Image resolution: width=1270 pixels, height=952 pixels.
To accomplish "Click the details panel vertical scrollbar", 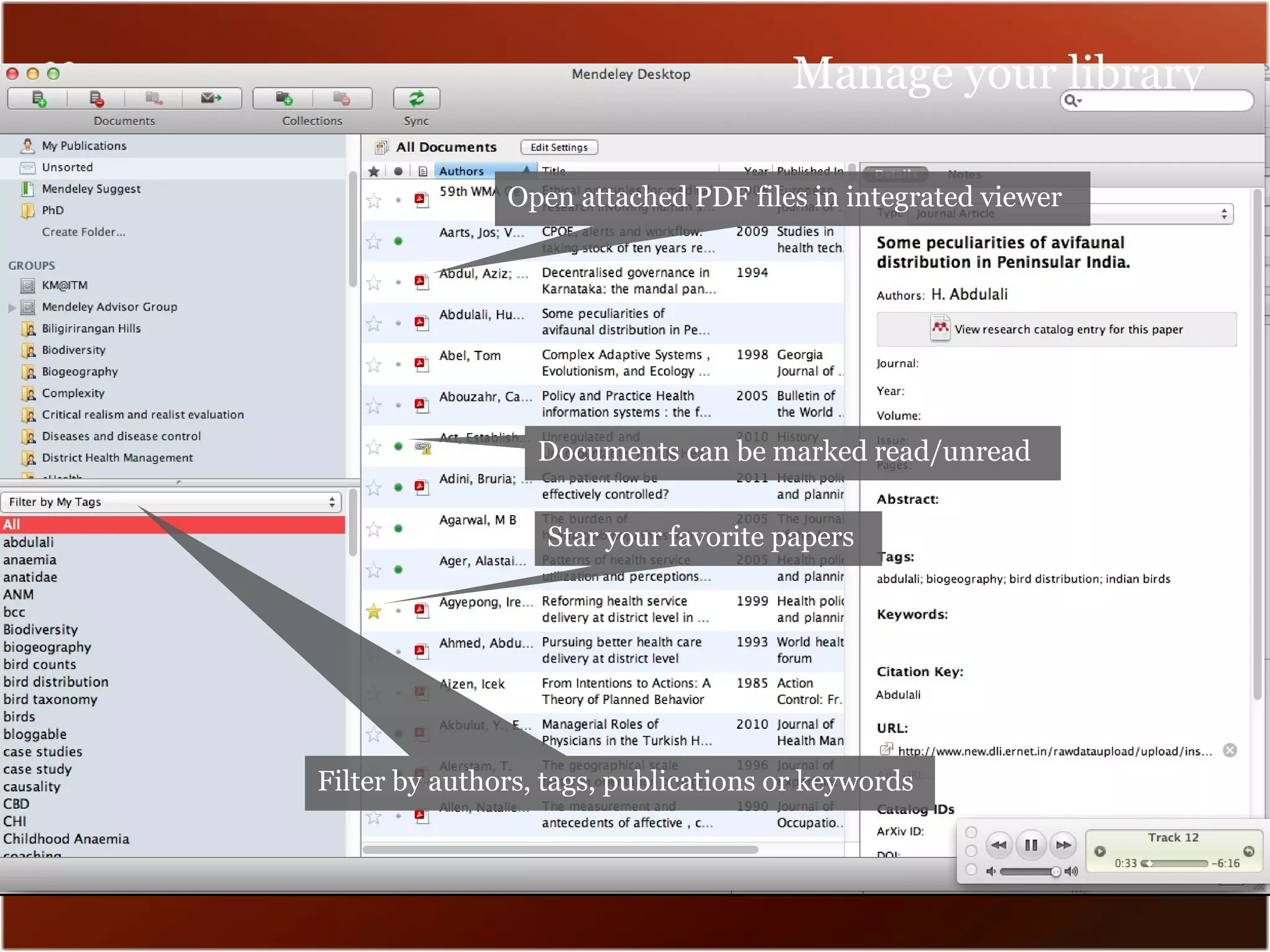I will [x=1257, y=444].
